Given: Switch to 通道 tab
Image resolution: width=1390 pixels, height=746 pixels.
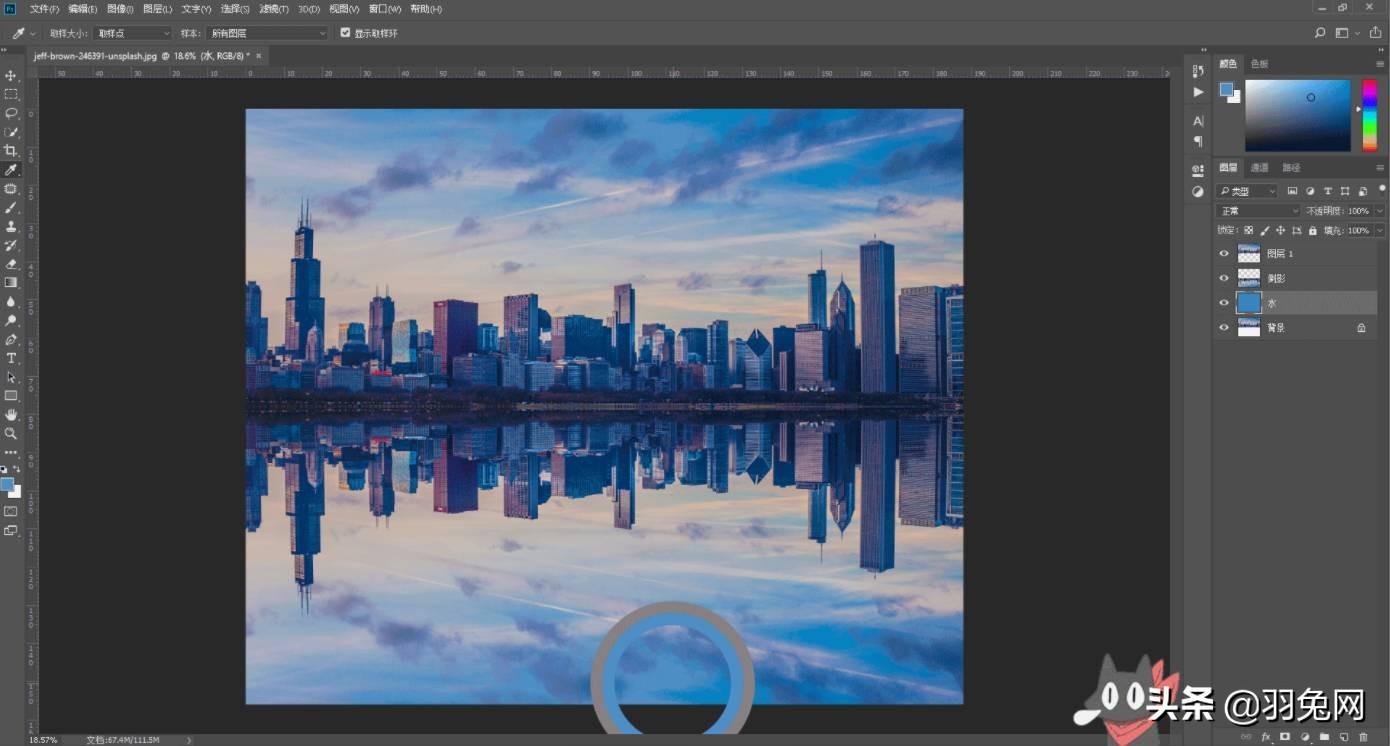Looking at the screenshot, I should [1260, 167].
